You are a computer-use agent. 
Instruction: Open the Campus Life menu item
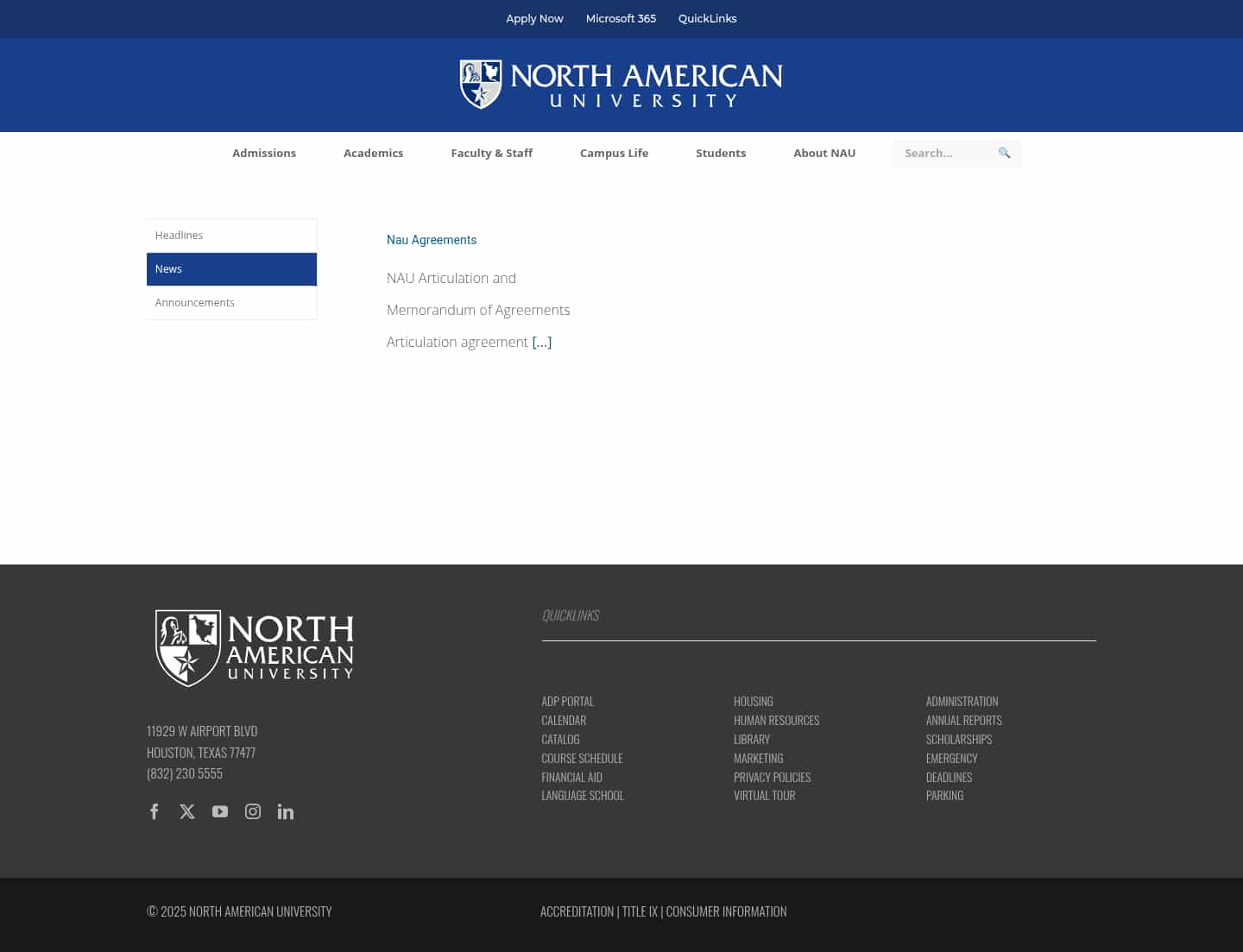(614, 153)
